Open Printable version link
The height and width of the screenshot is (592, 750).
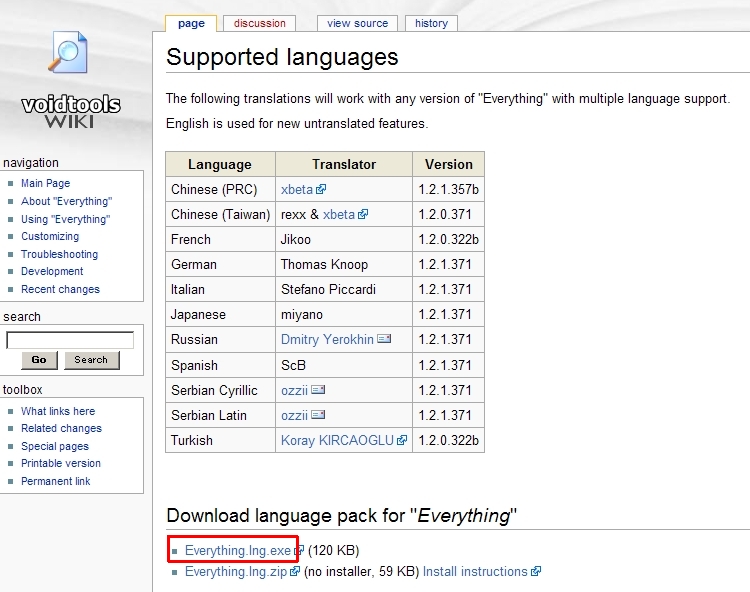click(x=61, y=463)
